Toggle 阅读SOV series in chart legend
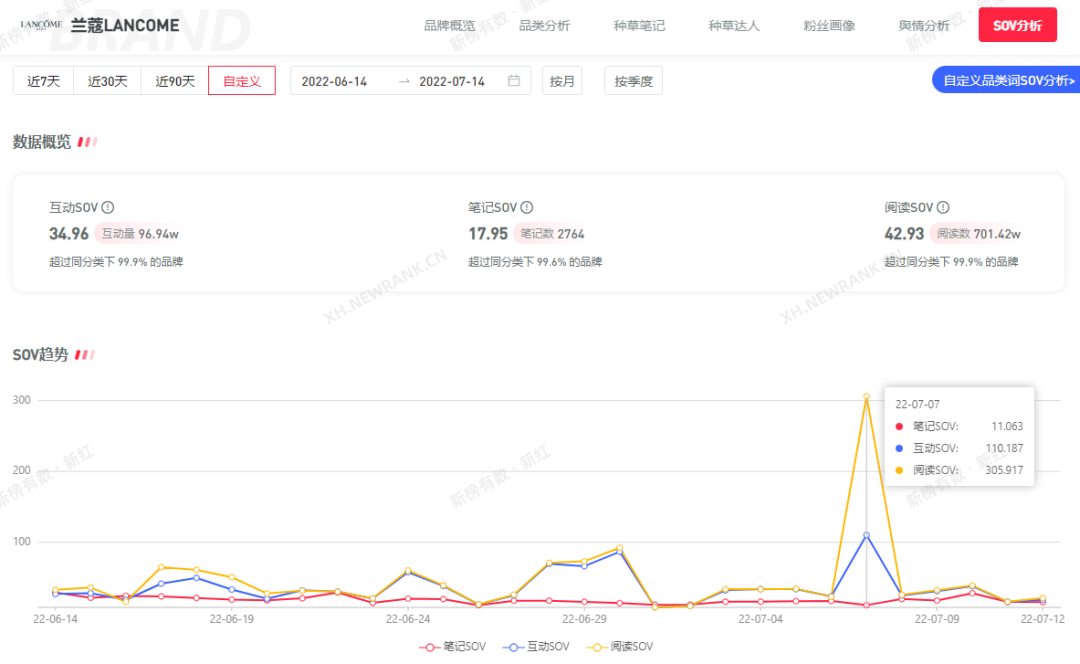This screenshot has height=664, width=1080. [x=625, y=647]
